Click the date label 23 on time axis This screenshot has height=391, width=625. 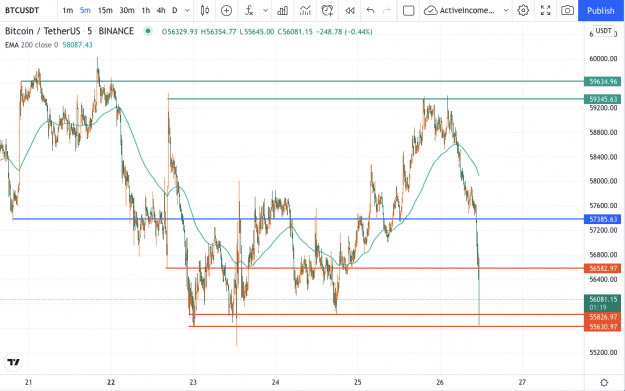(193, 382)
